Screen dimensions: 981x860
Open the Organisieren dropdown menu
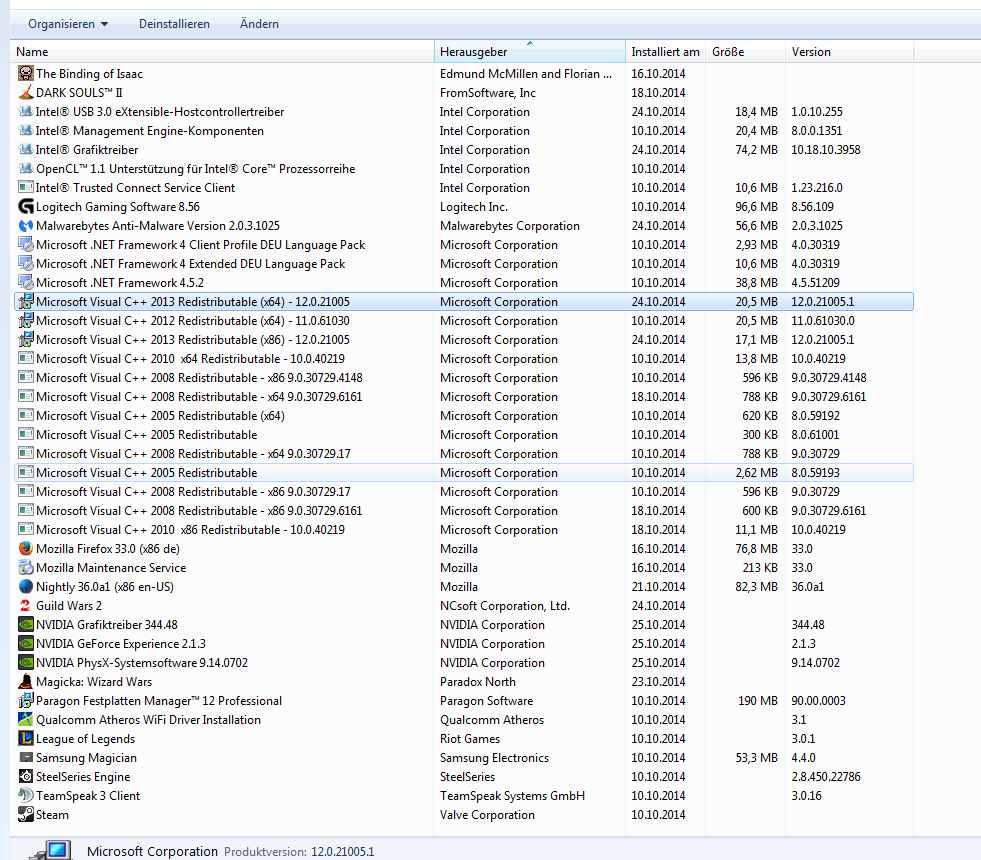point(68,24)
